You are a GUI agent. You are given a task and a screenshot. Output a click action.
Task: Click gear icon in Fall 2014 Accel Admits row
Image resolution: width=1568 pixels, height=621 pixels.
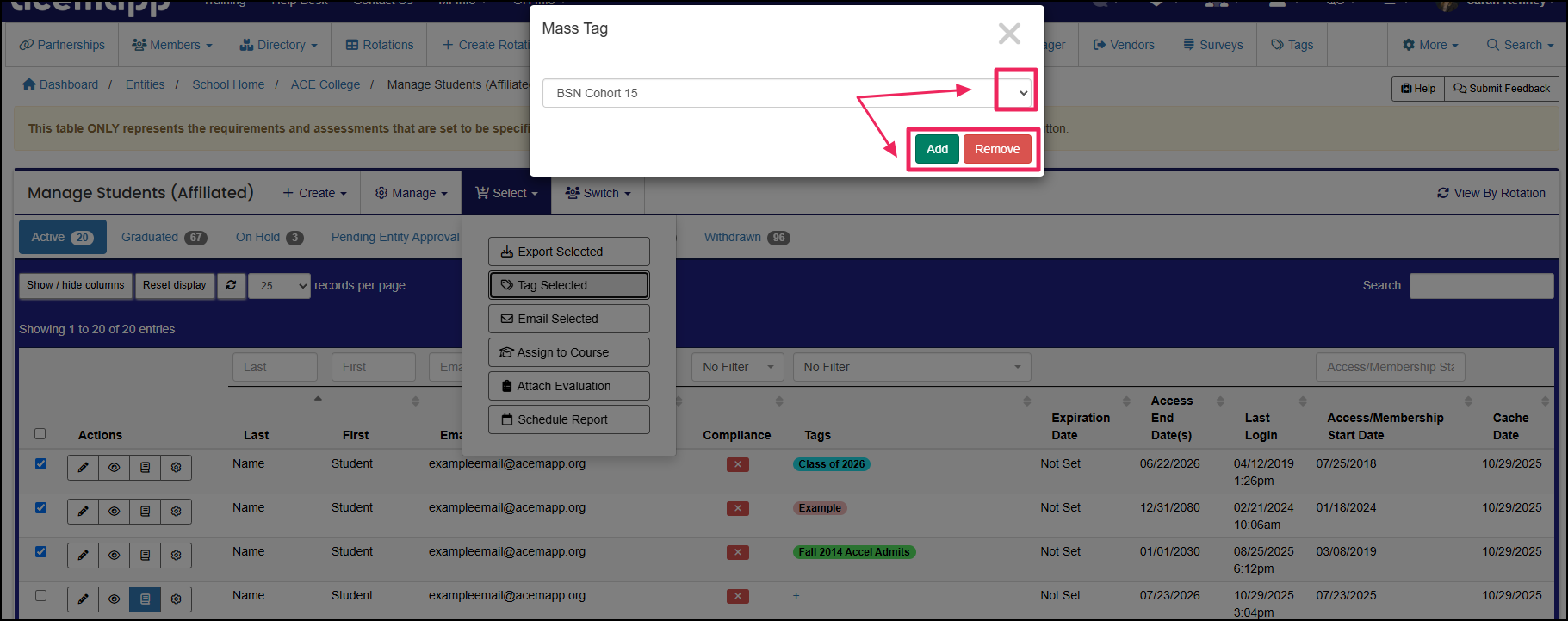[176, 556]
